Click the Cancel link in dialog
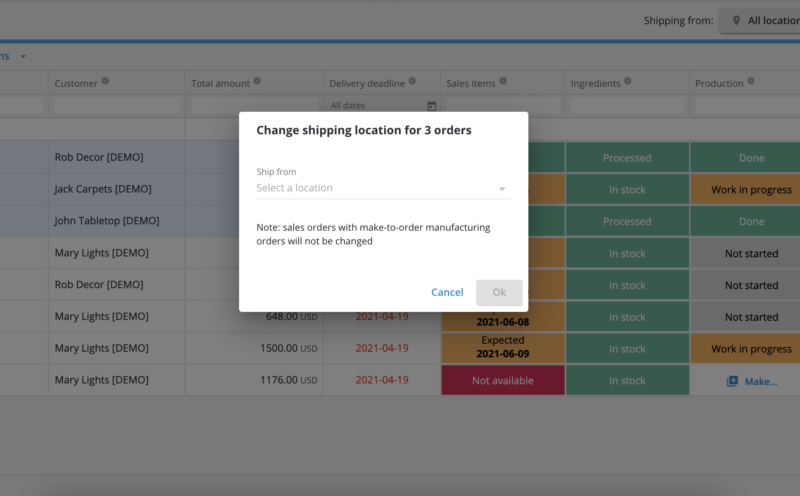The height and width of the screenshot is (496, 800). [447, 292]
